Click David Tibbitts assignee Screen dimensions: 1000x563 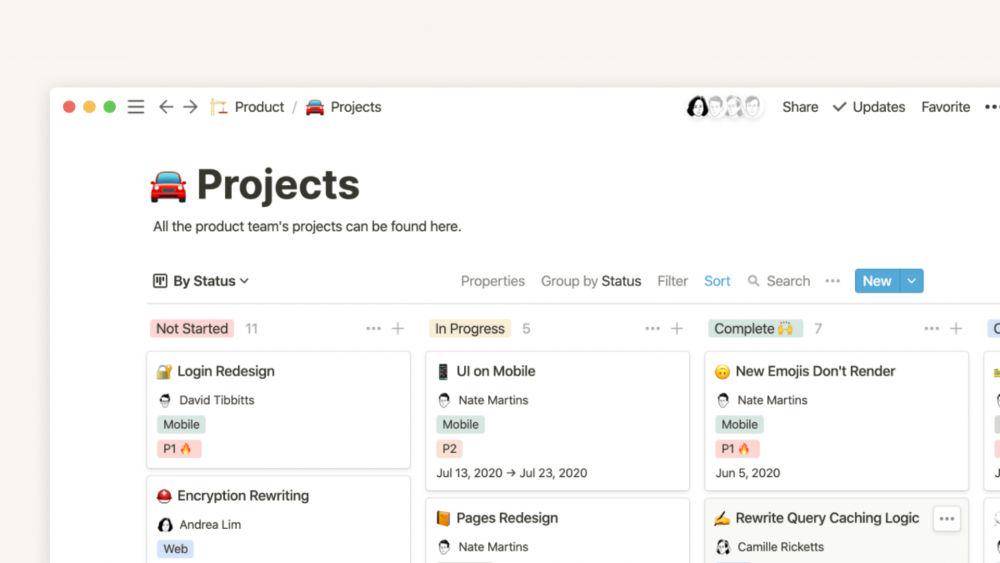206,400
